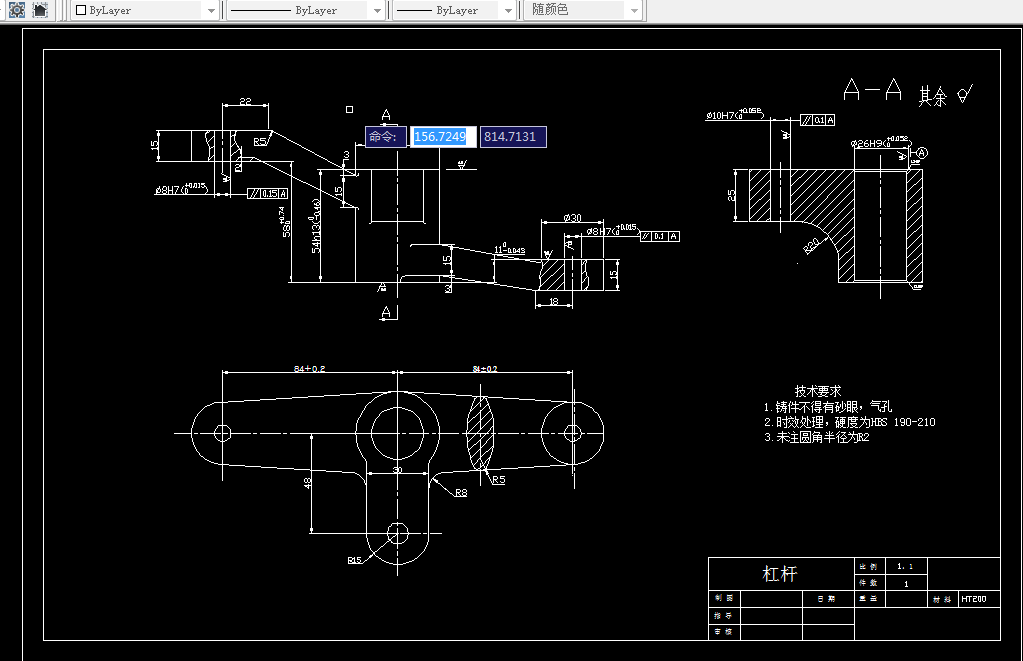
Task: Select note 3.未注圆角半径为R2
Action: point(816,437)
